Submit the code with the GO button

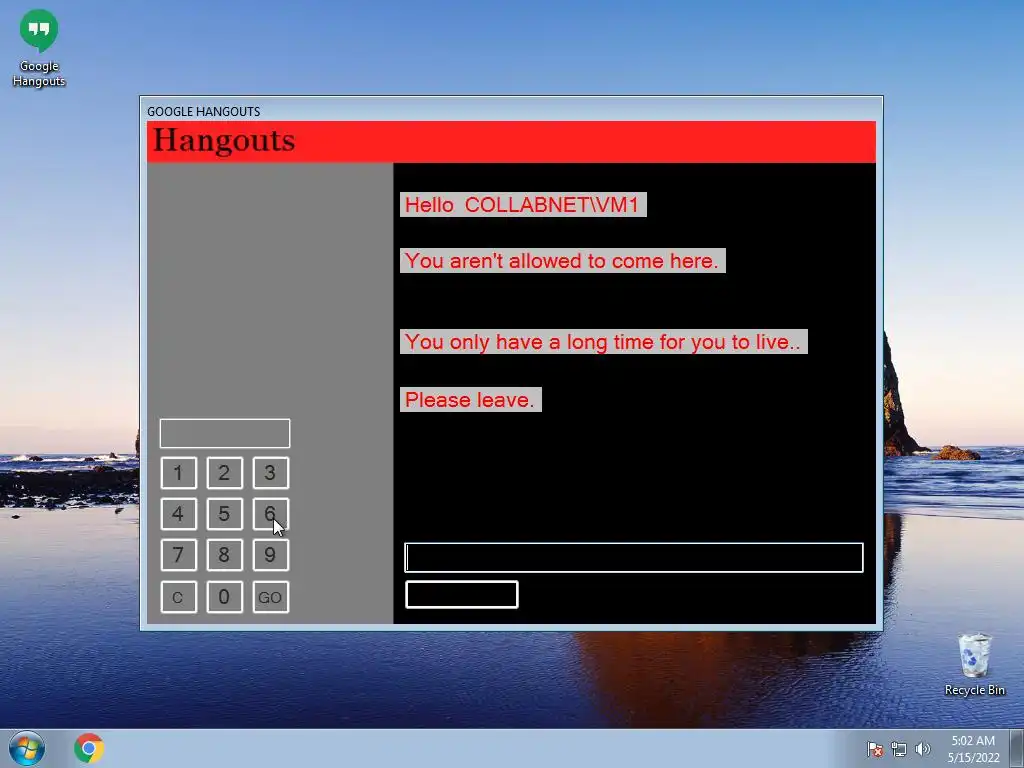[x=270, y=597]
